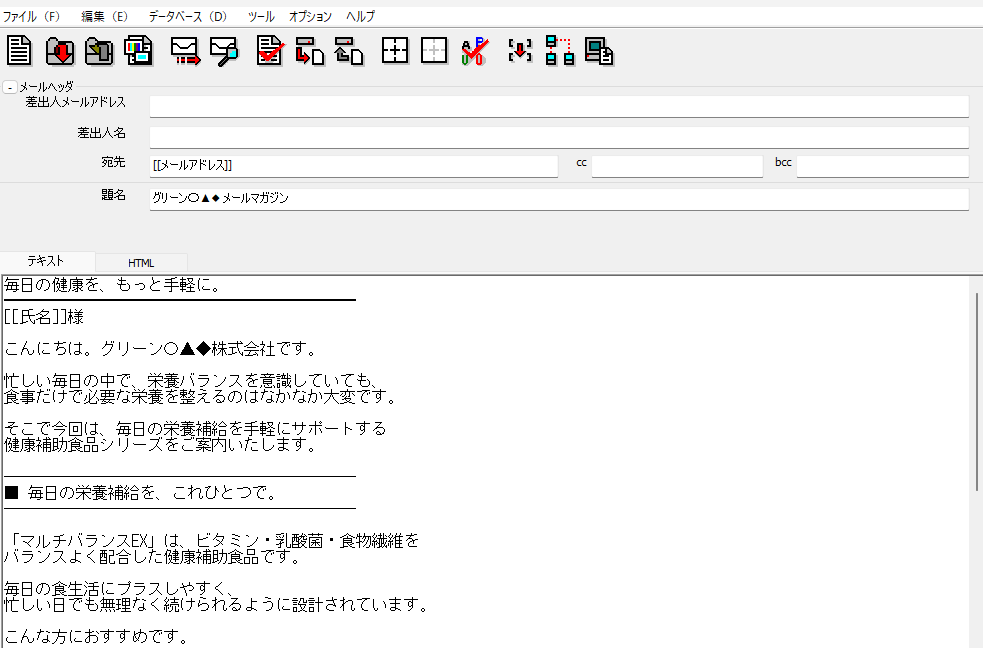
Task: Click the line 'バランスよく配合した健康補助食品です。'
Action: 153,557
